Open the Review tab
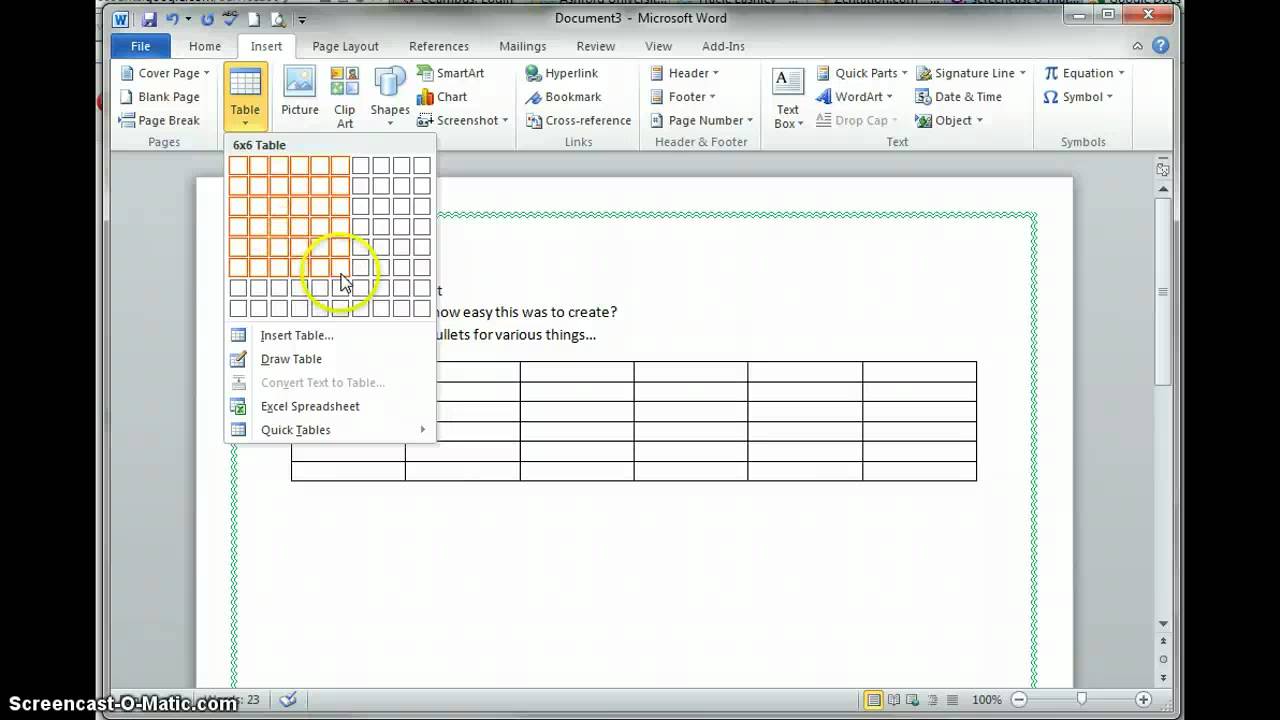1280x720 pixels. [x=596, y=46]
